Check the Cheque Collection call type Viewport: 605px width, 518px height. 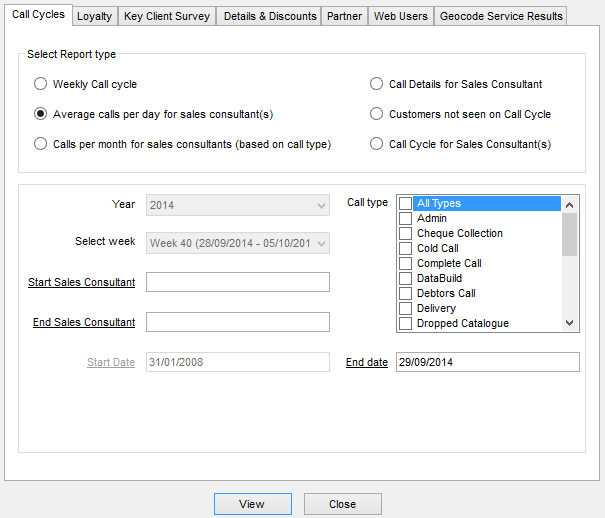(x=405, y=234)
